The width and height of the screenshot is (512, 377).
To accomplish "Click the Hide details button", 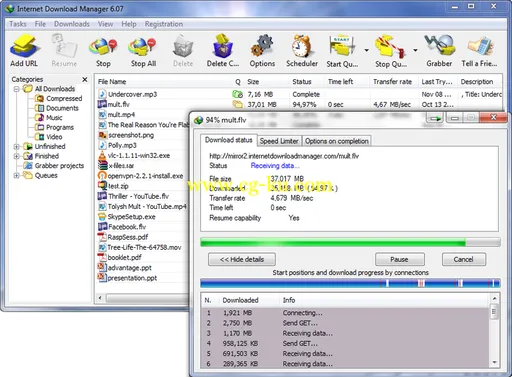I will [242, 259].
